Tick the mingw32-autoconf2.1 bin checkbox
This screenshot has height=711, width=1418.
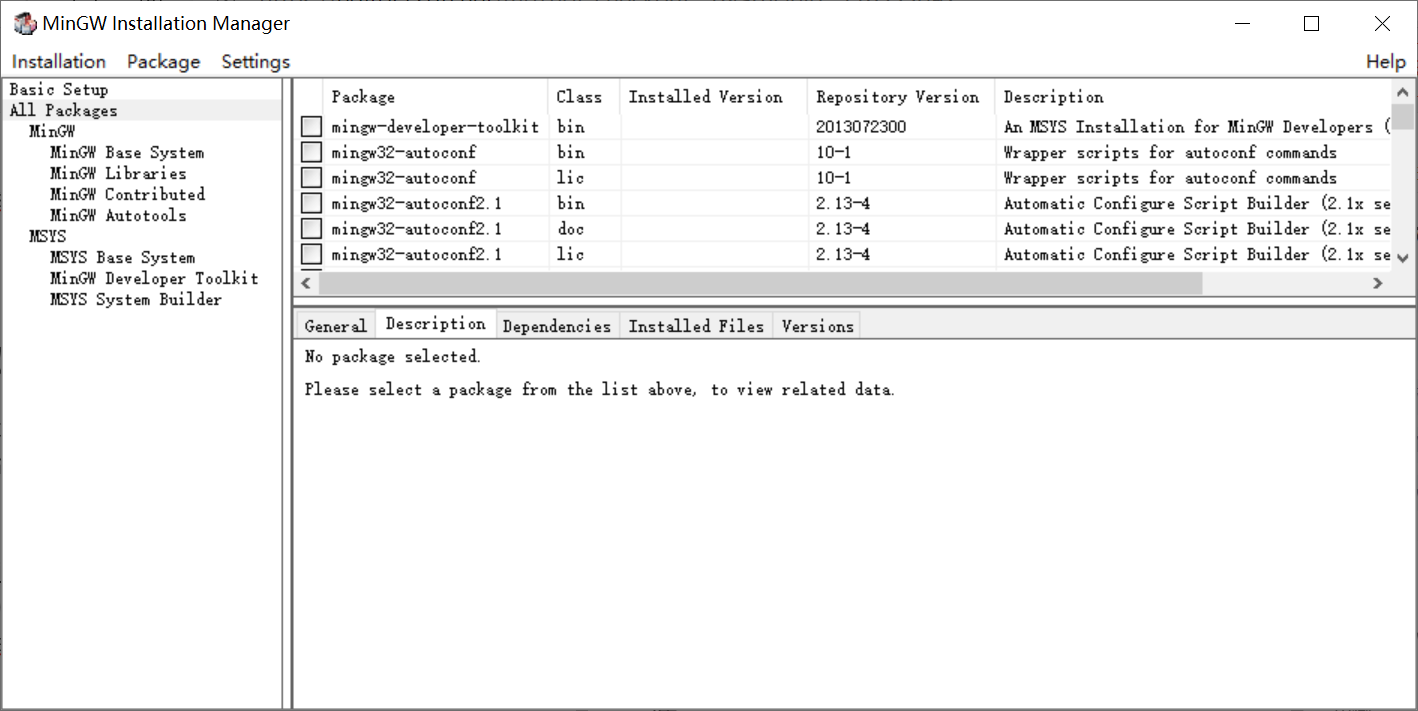tap(310, 203)
